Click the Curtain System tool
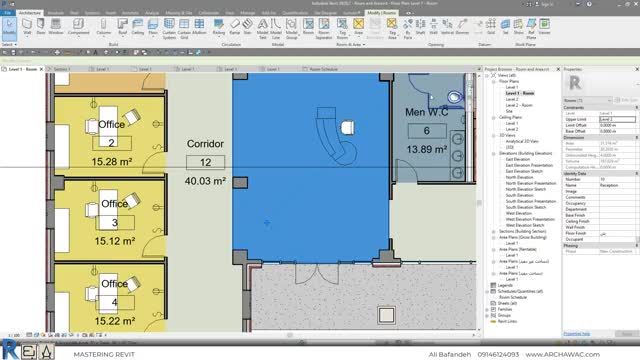 click(x=169, y=29)
